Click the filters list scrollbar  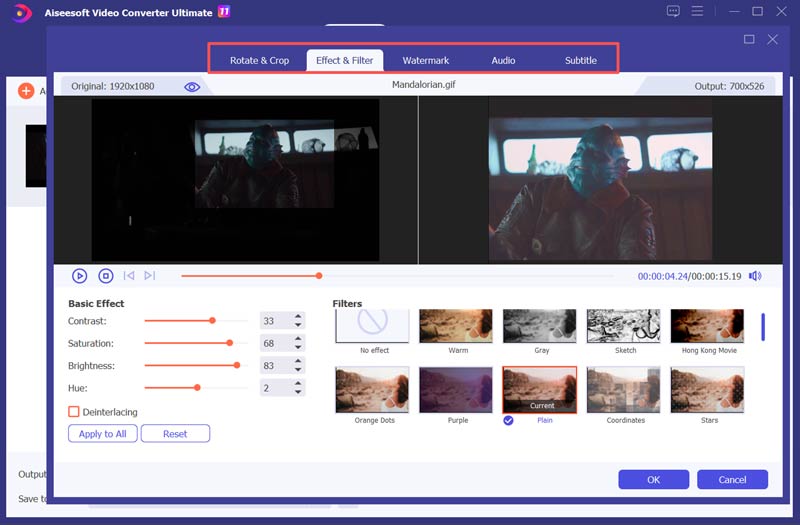click(763, 327)
